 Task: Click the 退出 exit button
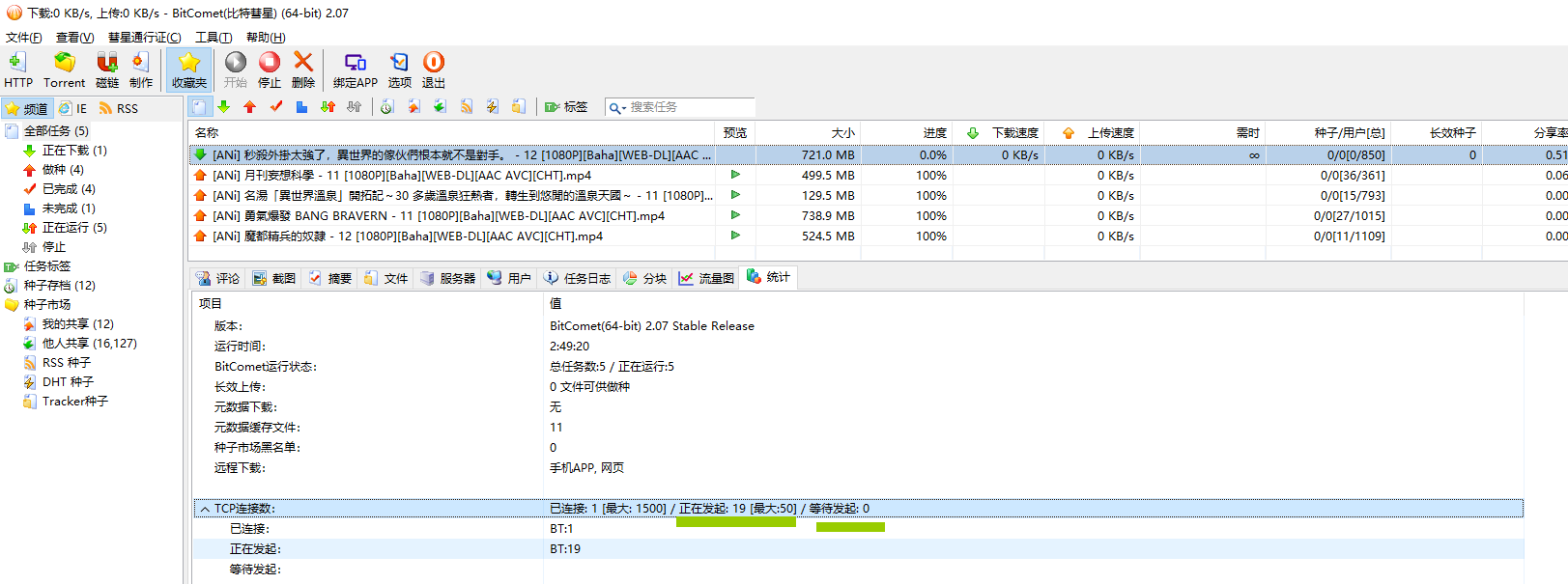pos(434,70)
